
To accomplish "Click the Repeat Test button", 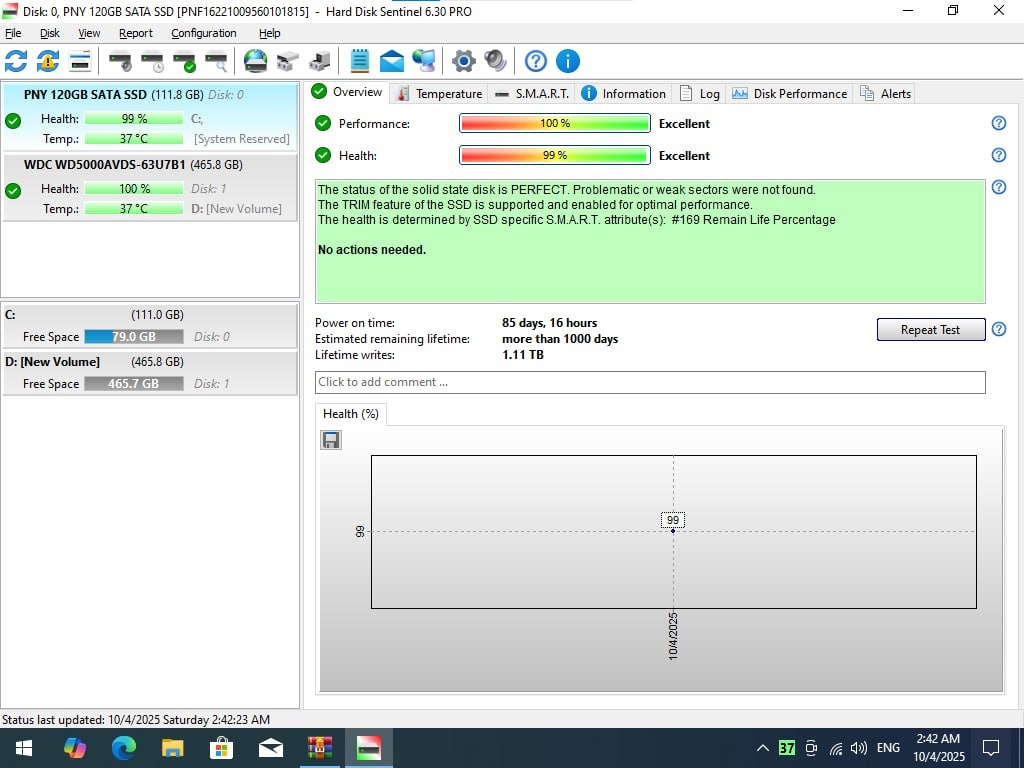I will [930, 330].
